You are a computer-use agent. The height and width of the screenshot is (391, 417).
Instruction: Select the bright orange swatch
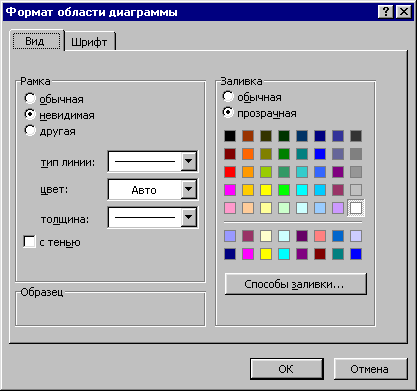pos(248,154)
